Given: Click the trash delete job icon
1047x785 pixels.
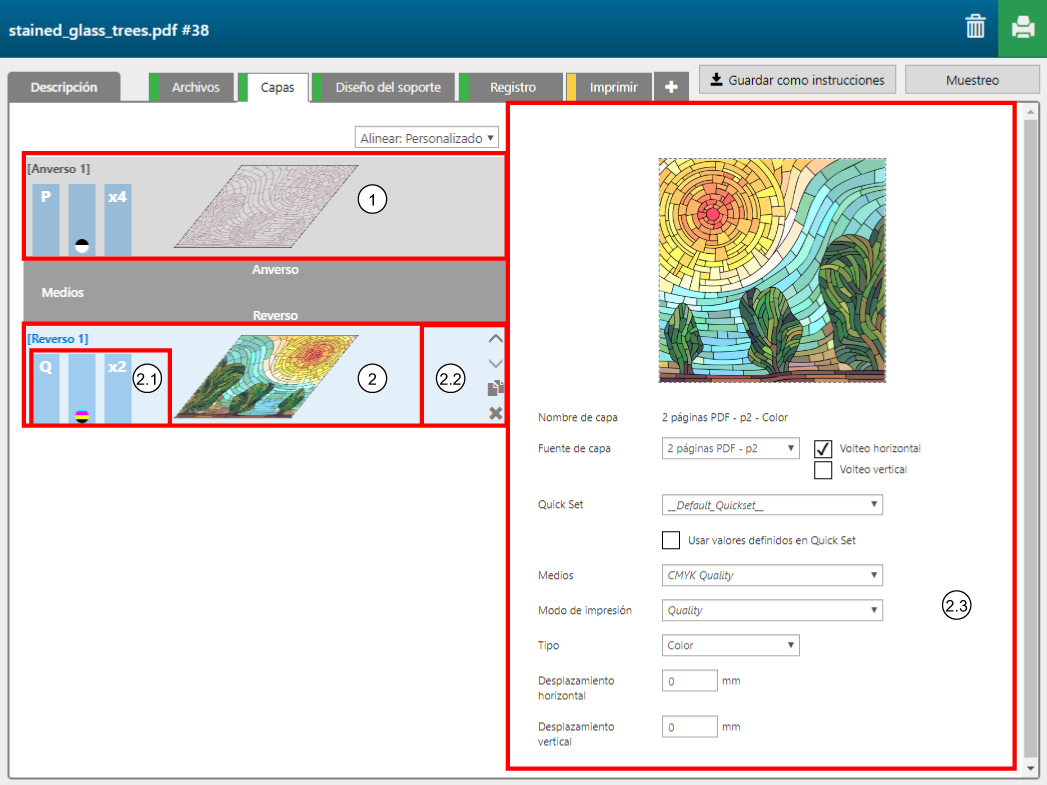Looking at the screenshot, I should 976,27.
